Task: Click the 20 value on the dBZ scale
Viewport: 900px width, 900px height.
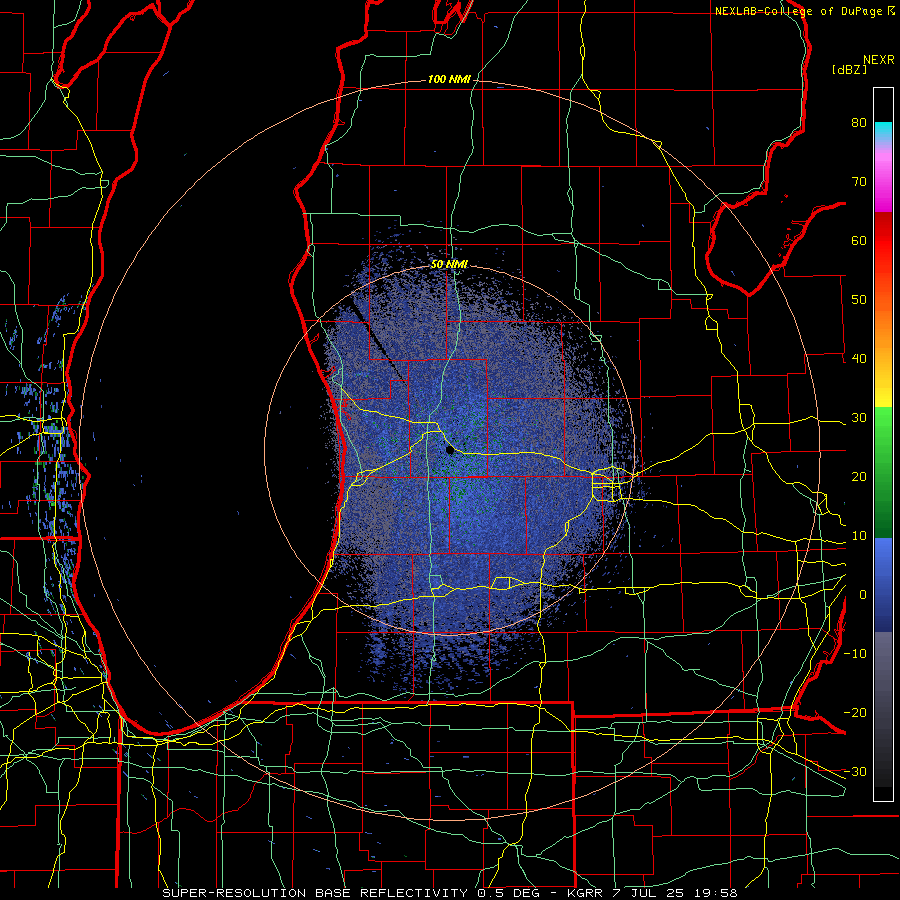Action: (x=859, y=477)
